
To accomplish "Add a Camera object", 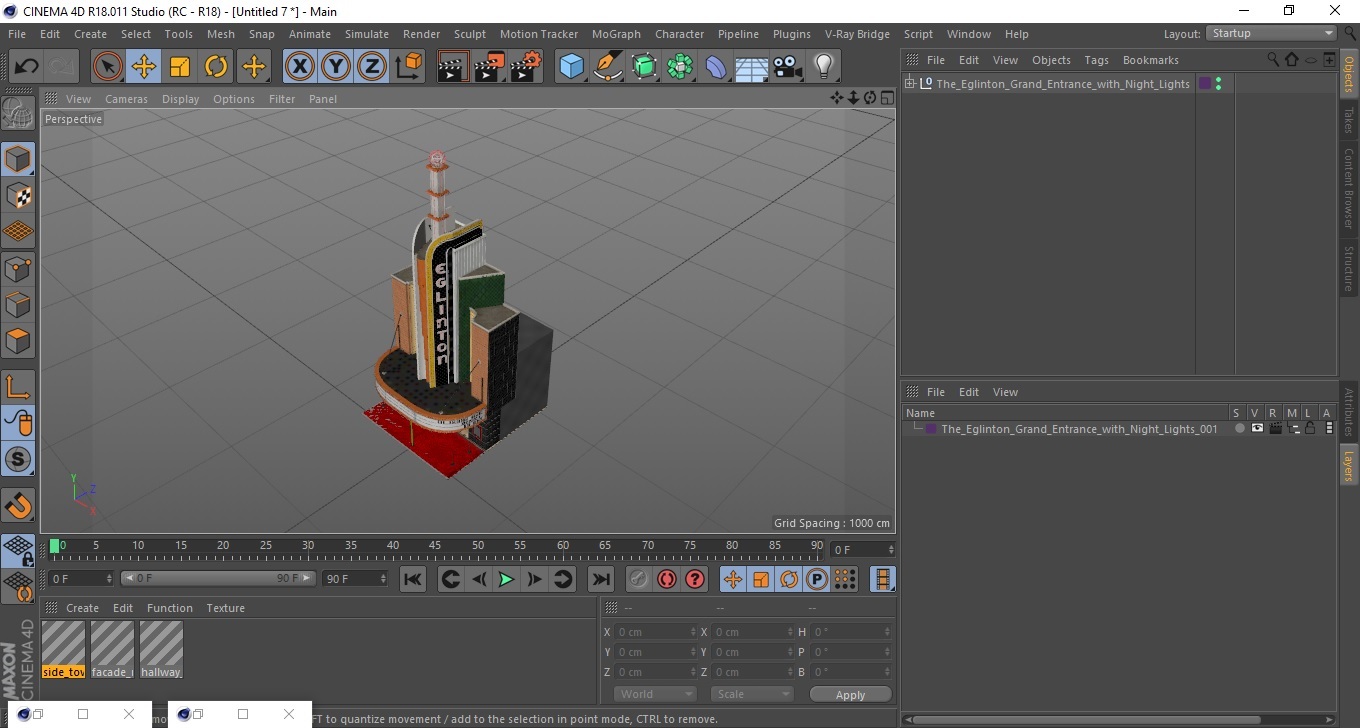I will click(x=788, y=67).
